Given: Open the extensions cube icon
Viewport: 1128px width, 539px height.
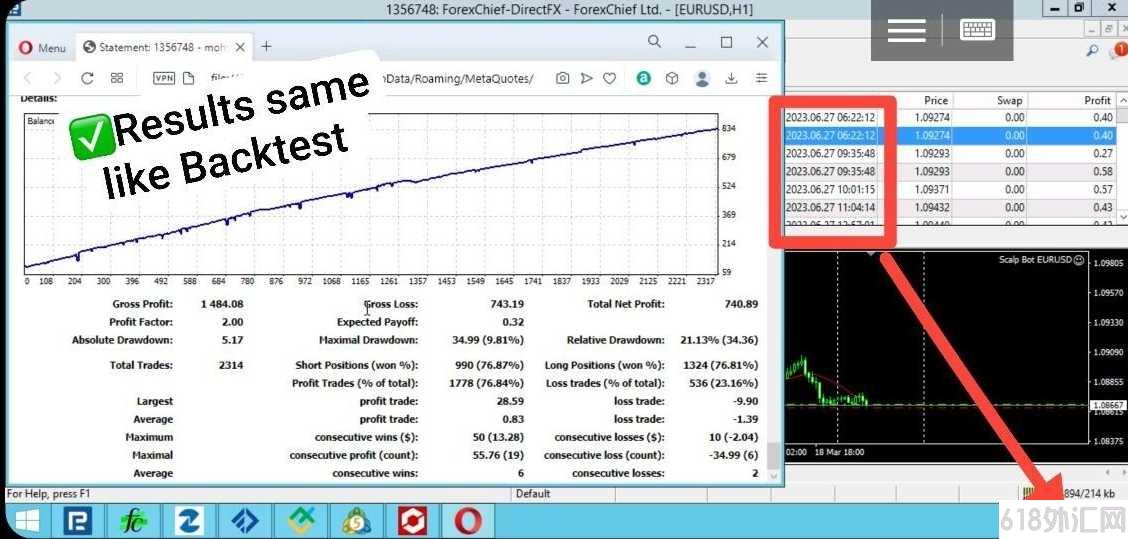Looking at the screenshot, I should click(672, 78).
